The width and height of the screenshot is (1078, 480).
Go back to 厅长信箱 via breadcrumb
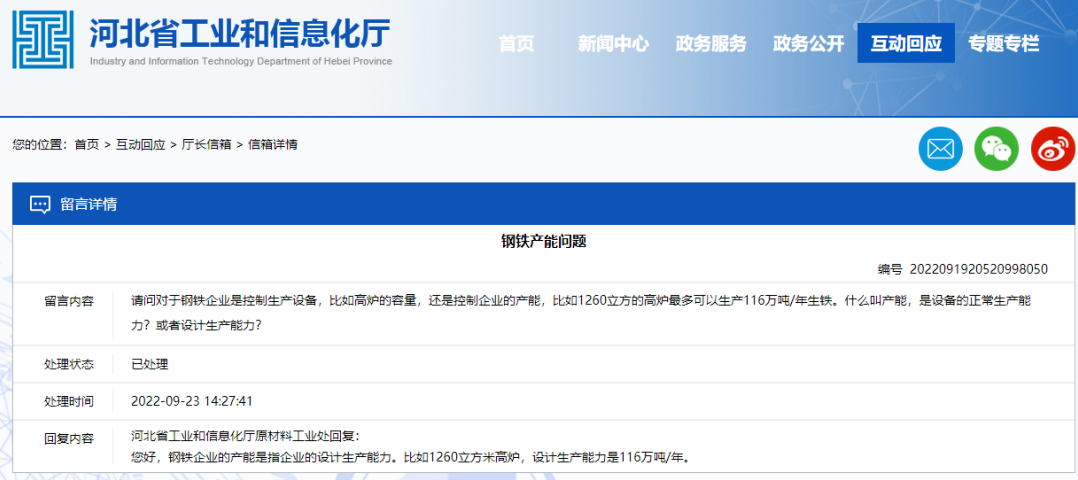pos(206,145)
